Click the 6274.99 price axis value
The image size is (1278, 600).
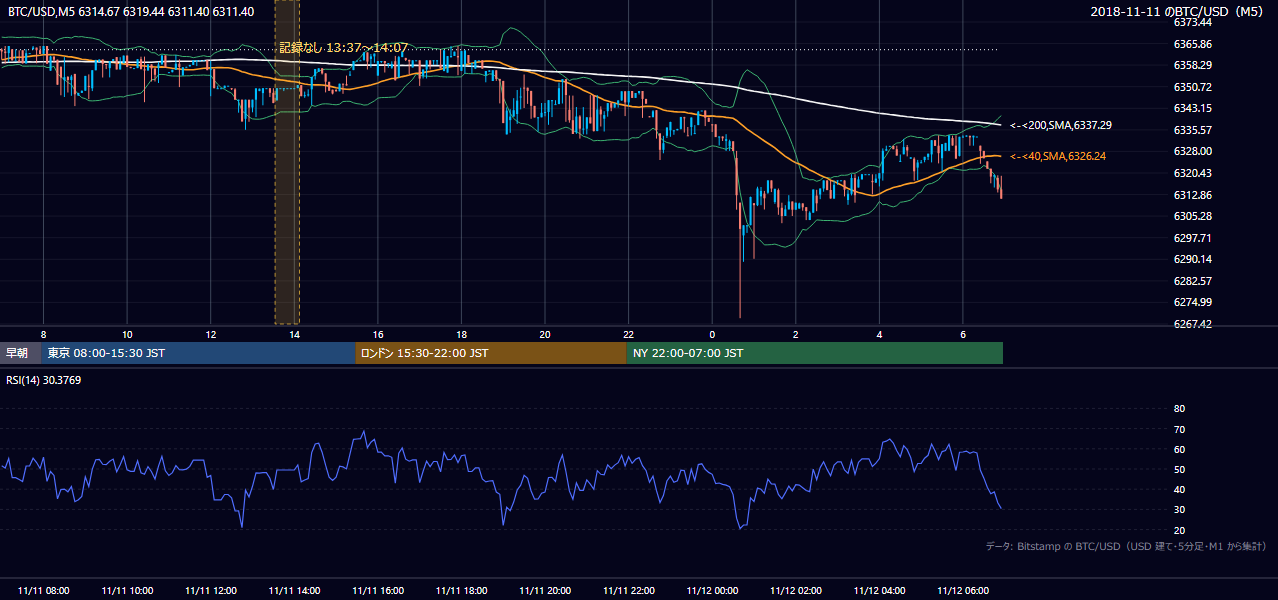tap(1193, 302)
